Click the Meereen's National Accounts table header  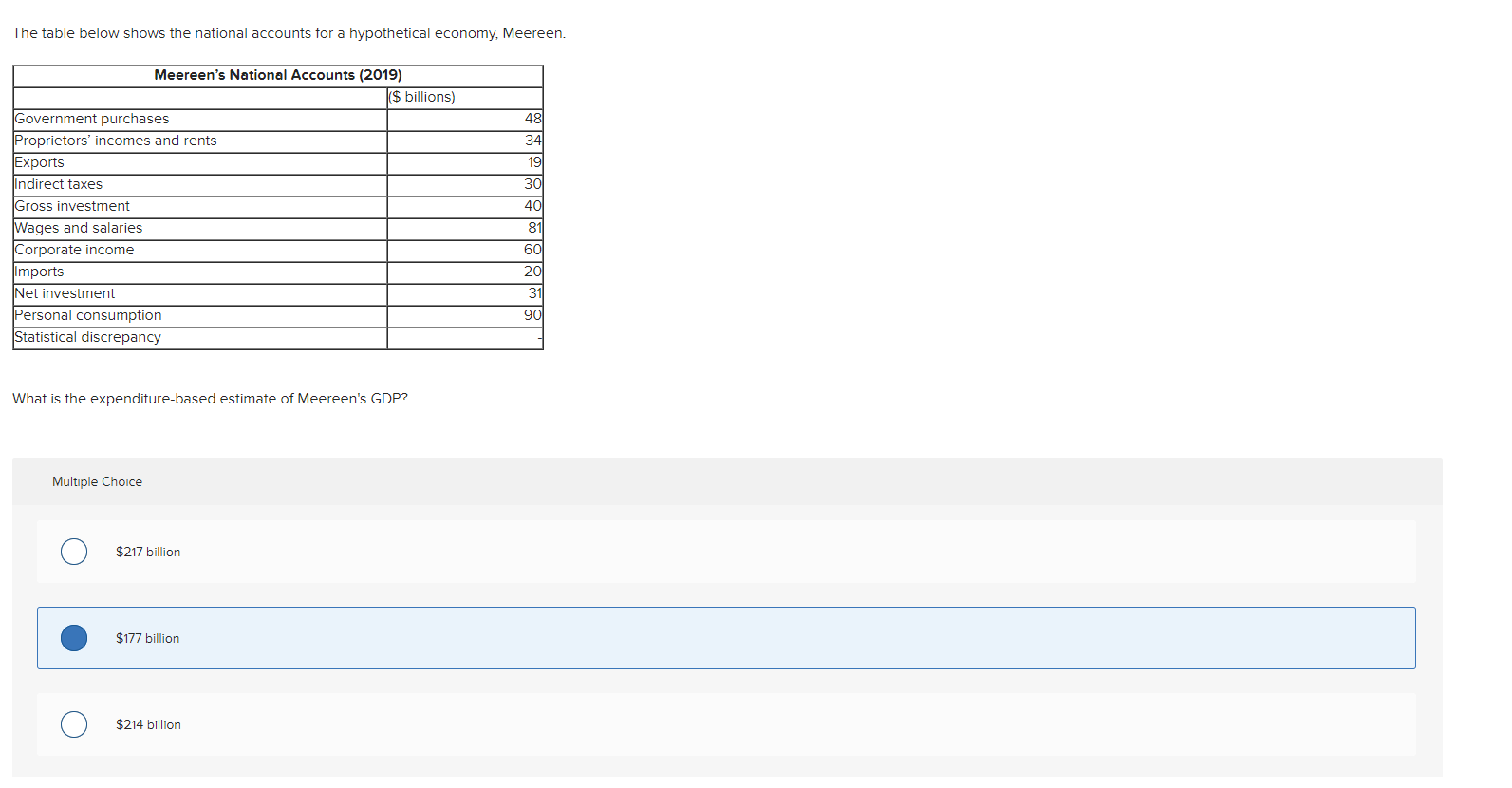pyautogui.click(x=278, y=75)
